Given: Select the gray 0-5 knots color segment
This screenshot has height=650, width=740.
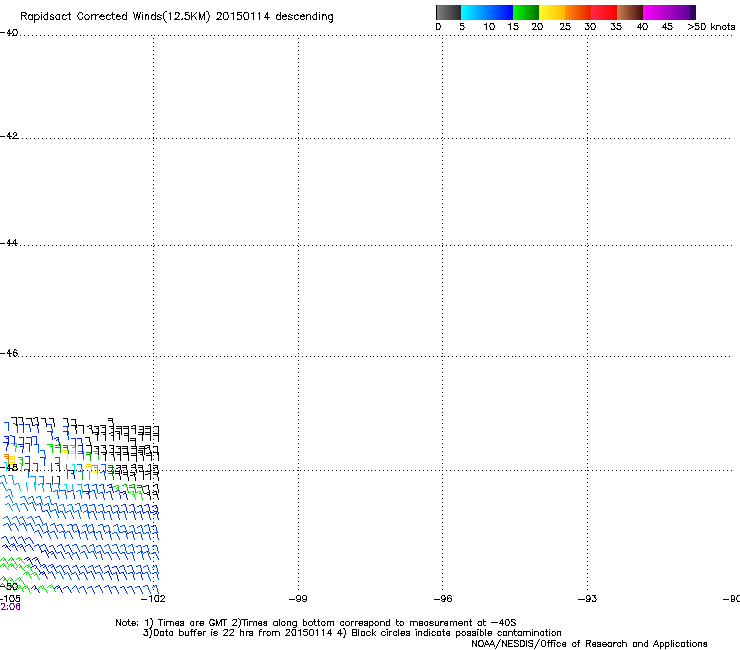Looking at the screenshot, I should click(448, 12).
